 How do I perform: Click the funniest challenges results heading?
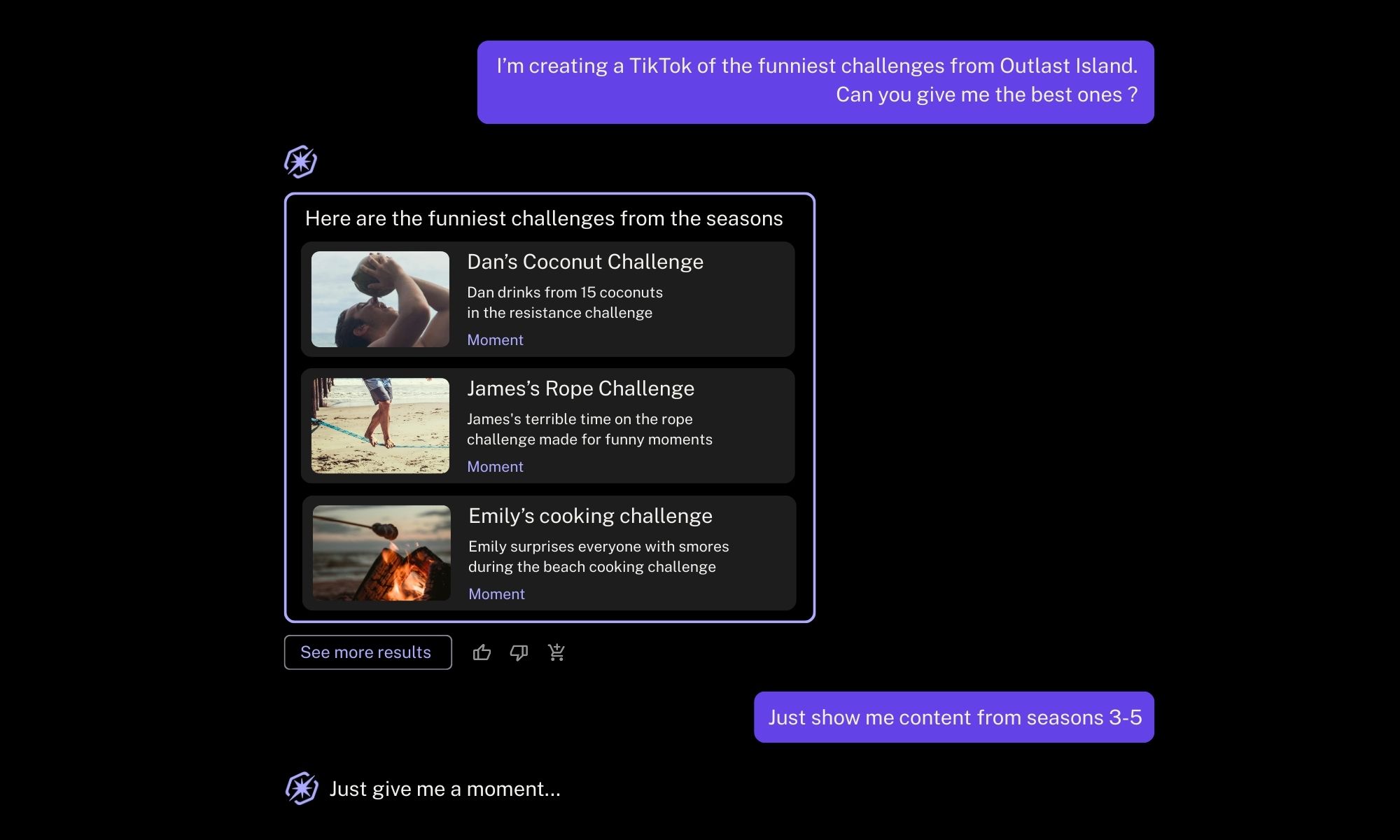click(x=544, y=218)
